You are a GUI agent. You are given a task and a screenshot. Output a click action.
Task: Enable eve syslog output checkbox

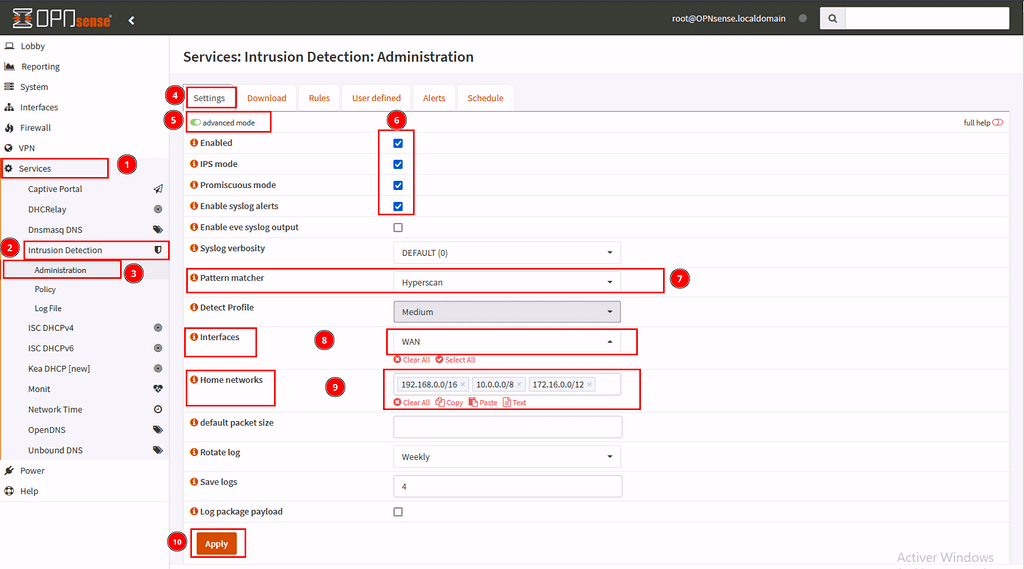tap(398, 228)
